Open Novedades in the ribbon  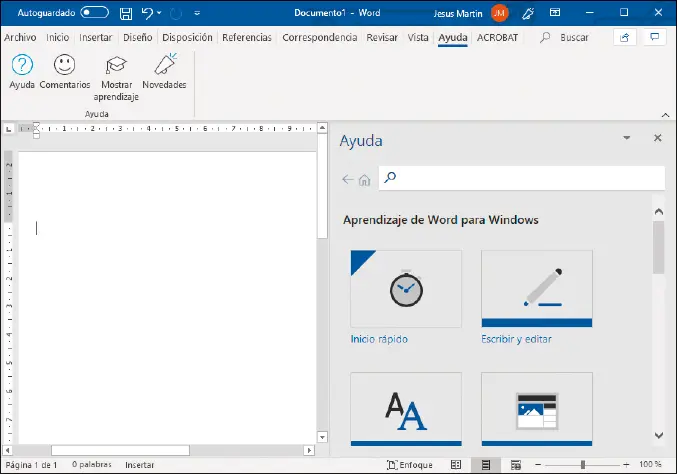click(164, 66)
